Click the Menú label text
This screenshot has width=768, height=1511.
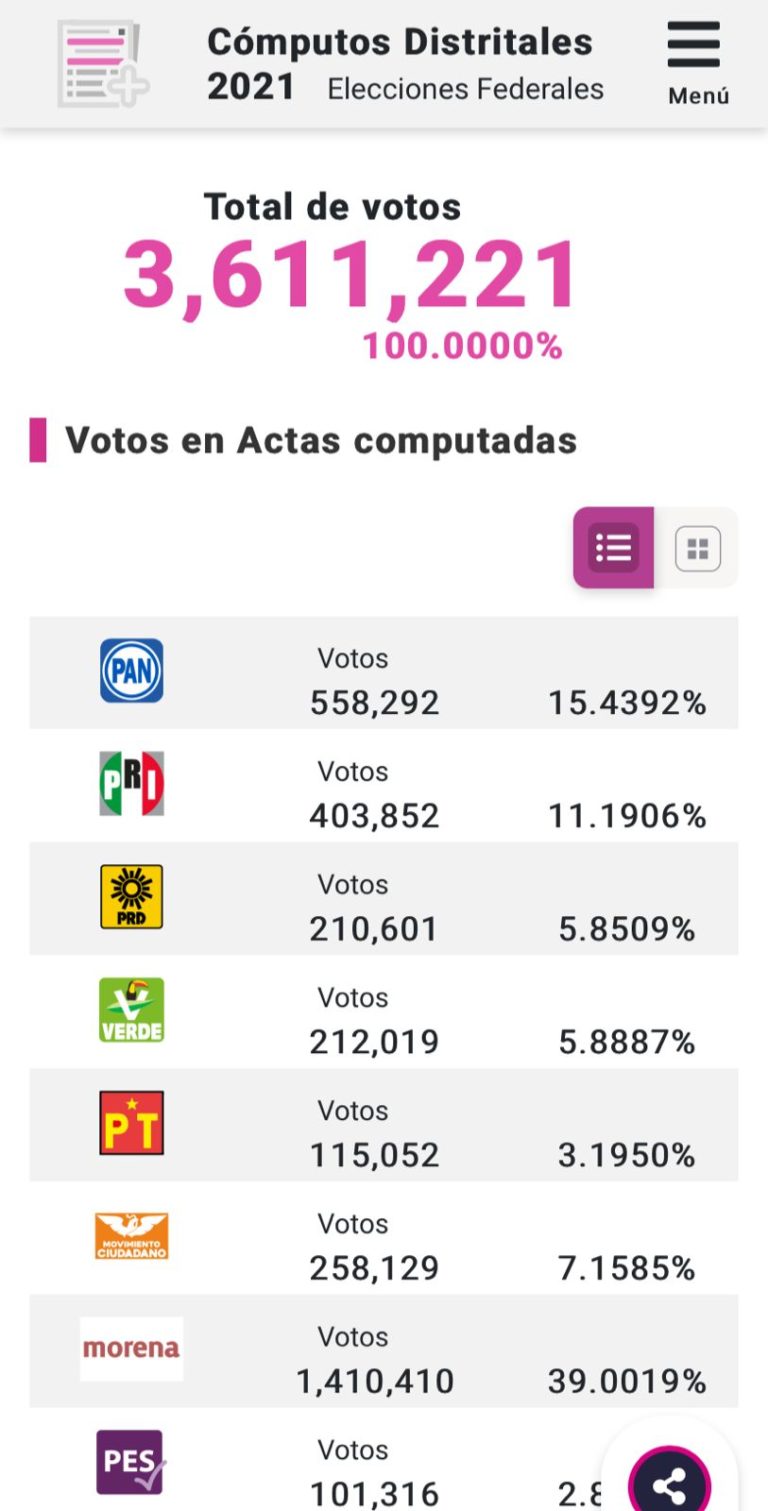(699, 96)
